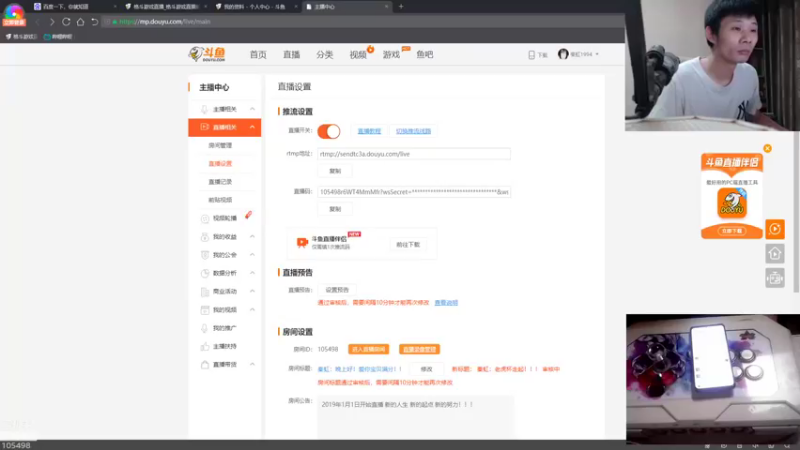The width and height of the screenshot is (800, 450).
Task: Click the user avatar in site header
Action: pos(563,54)
